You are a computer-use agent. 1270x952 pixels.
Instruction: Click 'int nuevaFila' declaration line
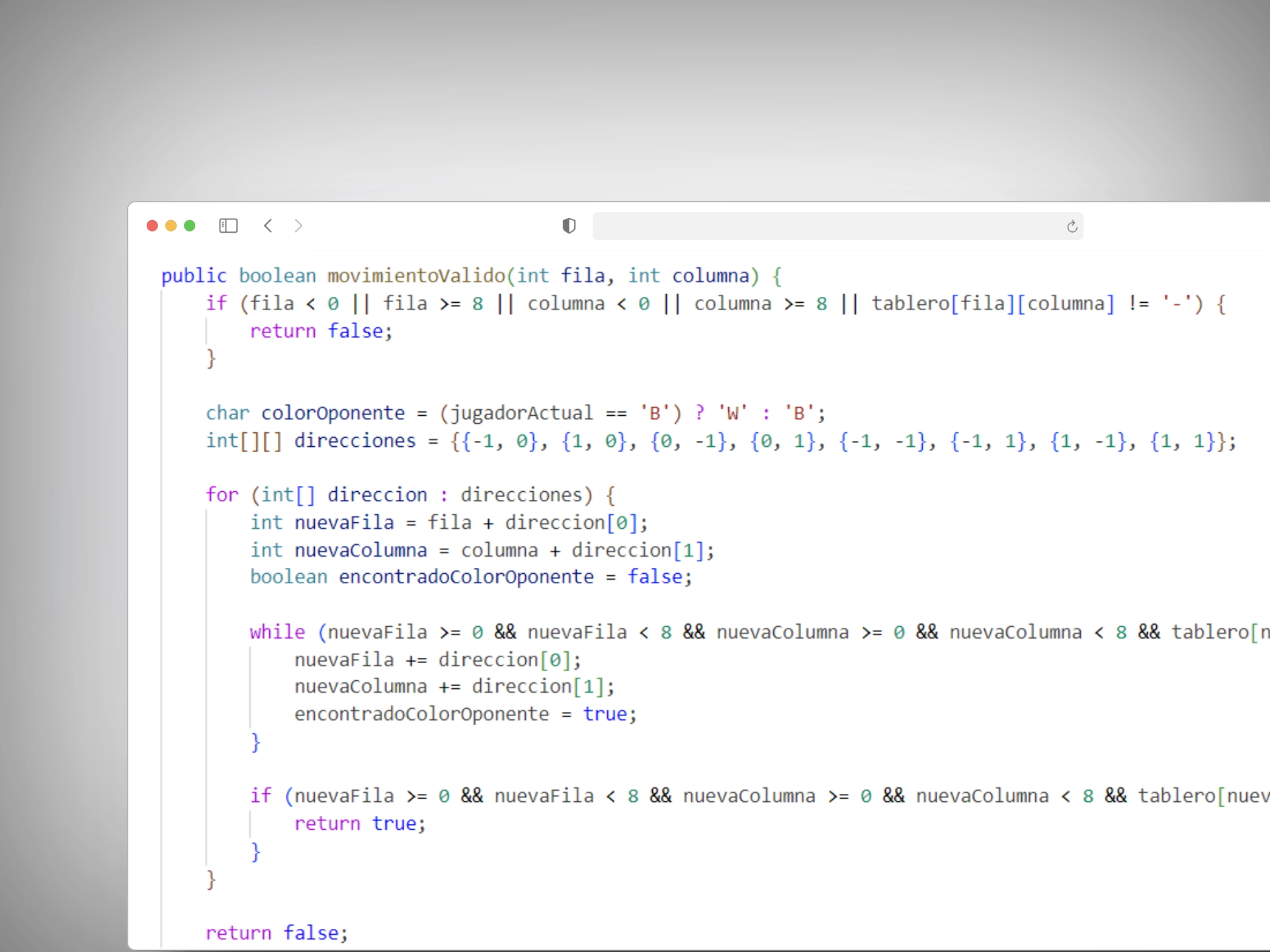(x=449, y=522)
